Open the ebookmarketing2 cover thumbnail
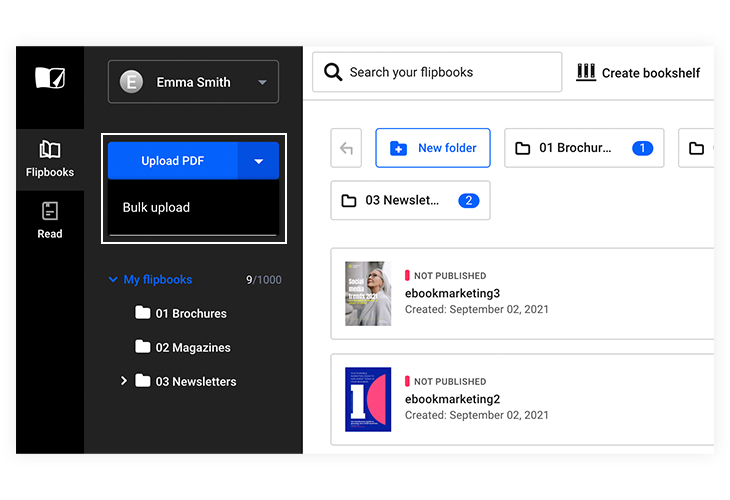 [x=368, y=399]
